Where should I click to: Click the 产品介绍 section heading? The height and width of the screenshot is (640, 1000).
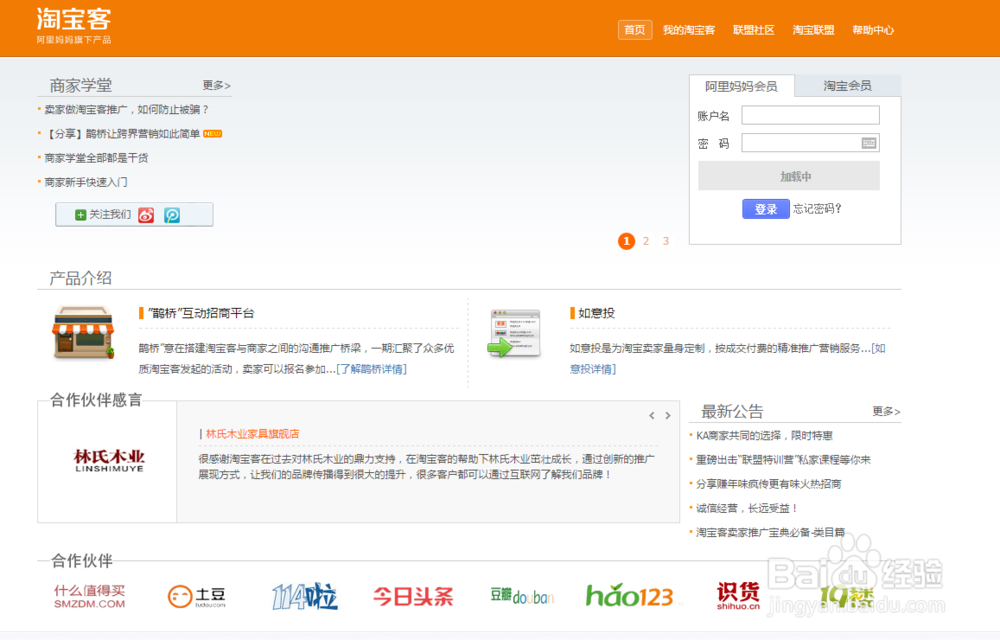[81, 279]
